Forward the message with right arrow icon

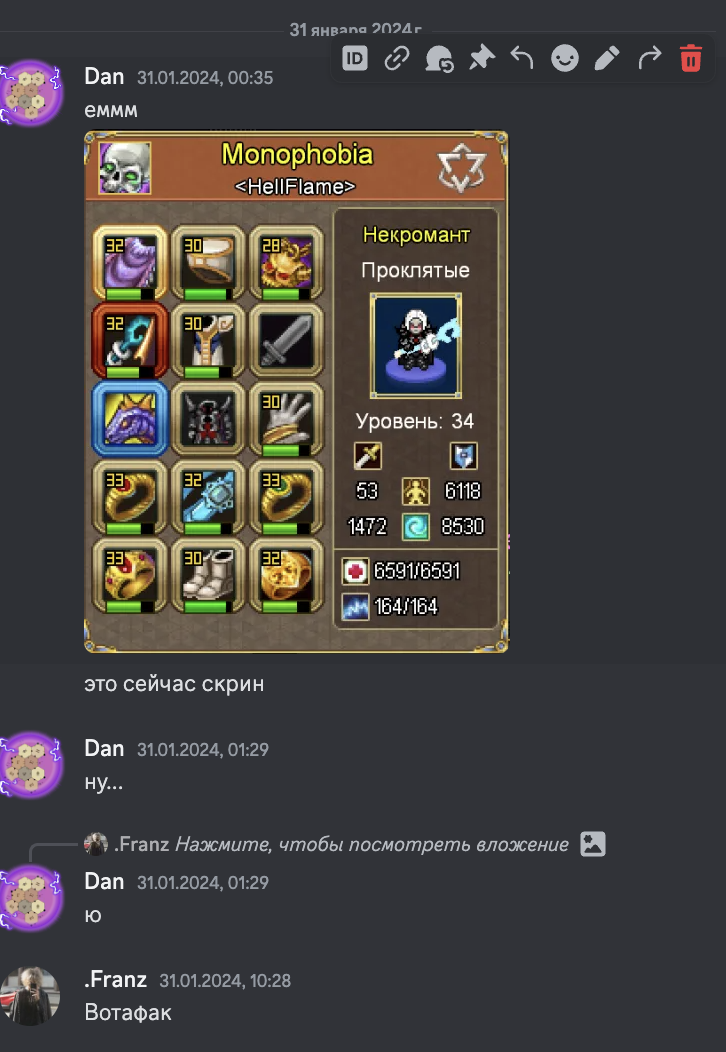649,58
